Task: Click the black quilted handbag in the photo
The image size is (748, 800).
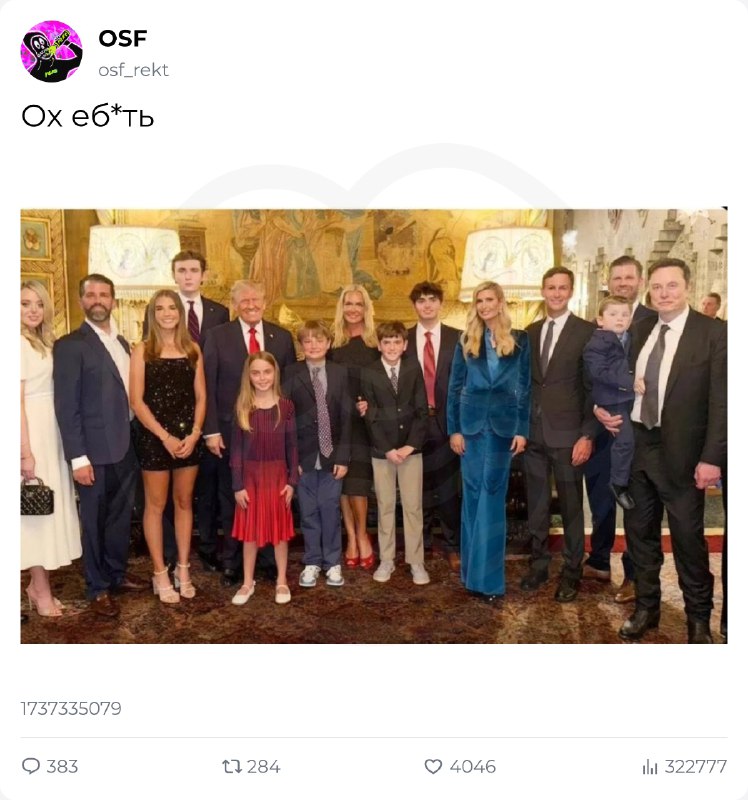Action: (37, 496)
